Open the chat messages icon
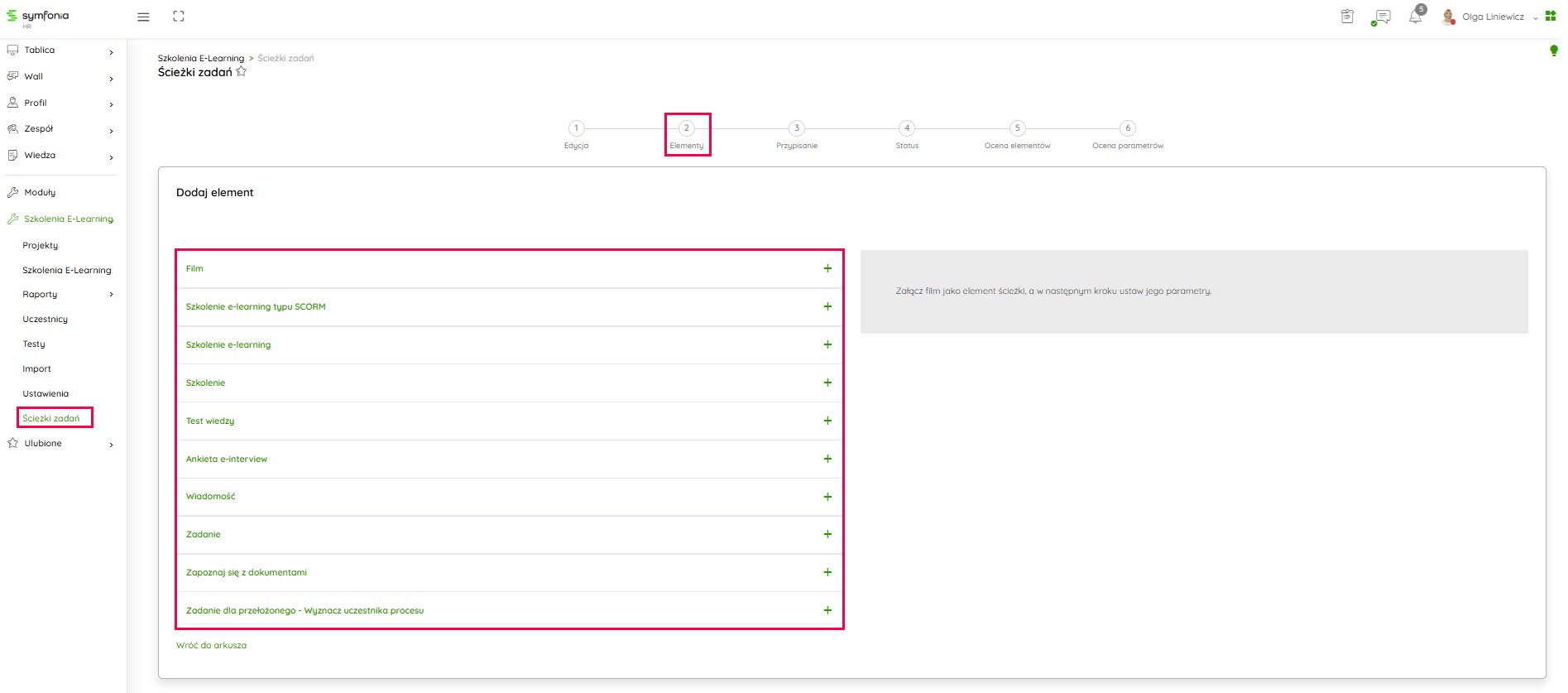This screenshot has width=1568, height=693. [x=1381, y=17]
